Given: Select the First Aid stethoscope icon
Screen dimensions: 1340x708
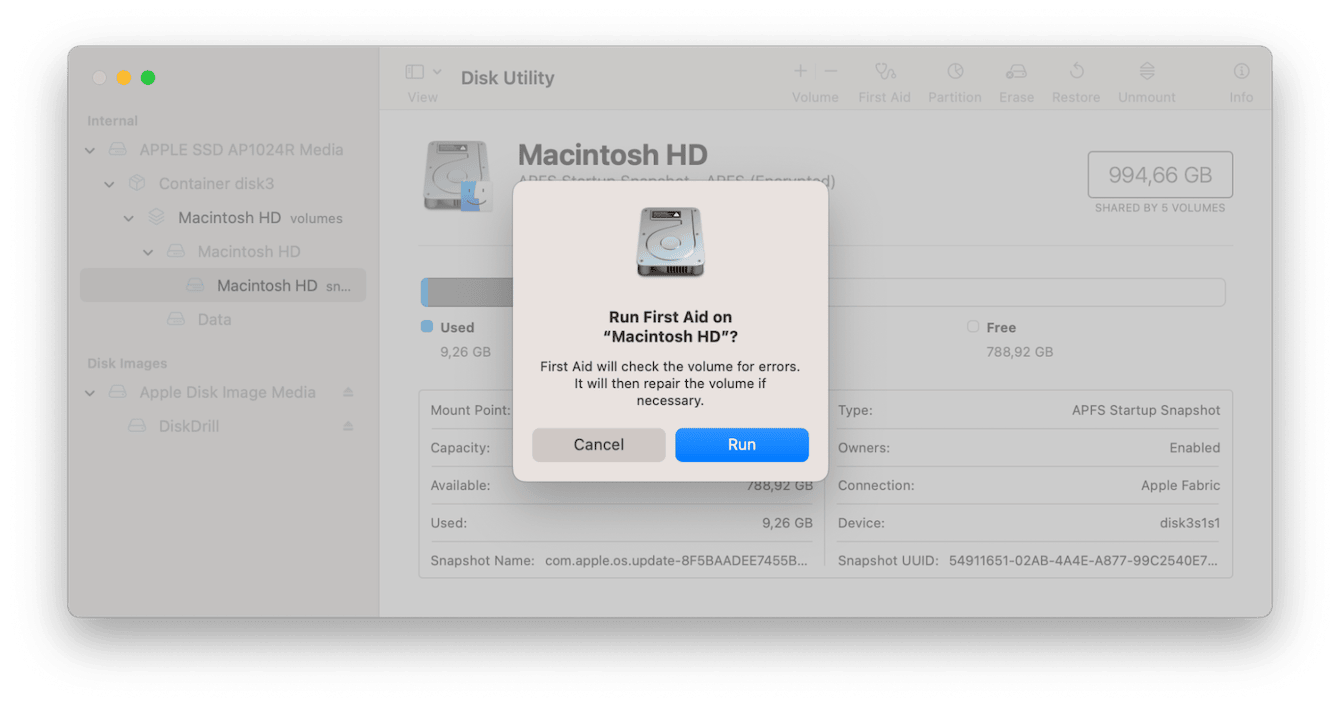Looking at the screenshot, I should click(x=884, y=71).
